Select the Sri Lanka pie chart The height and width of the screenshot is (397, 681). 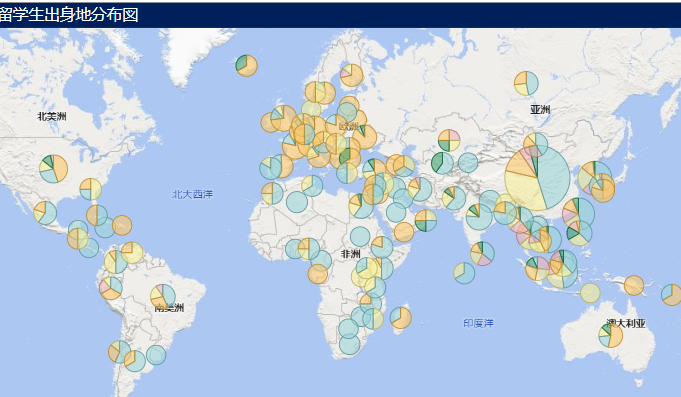[x=482, y=254]
